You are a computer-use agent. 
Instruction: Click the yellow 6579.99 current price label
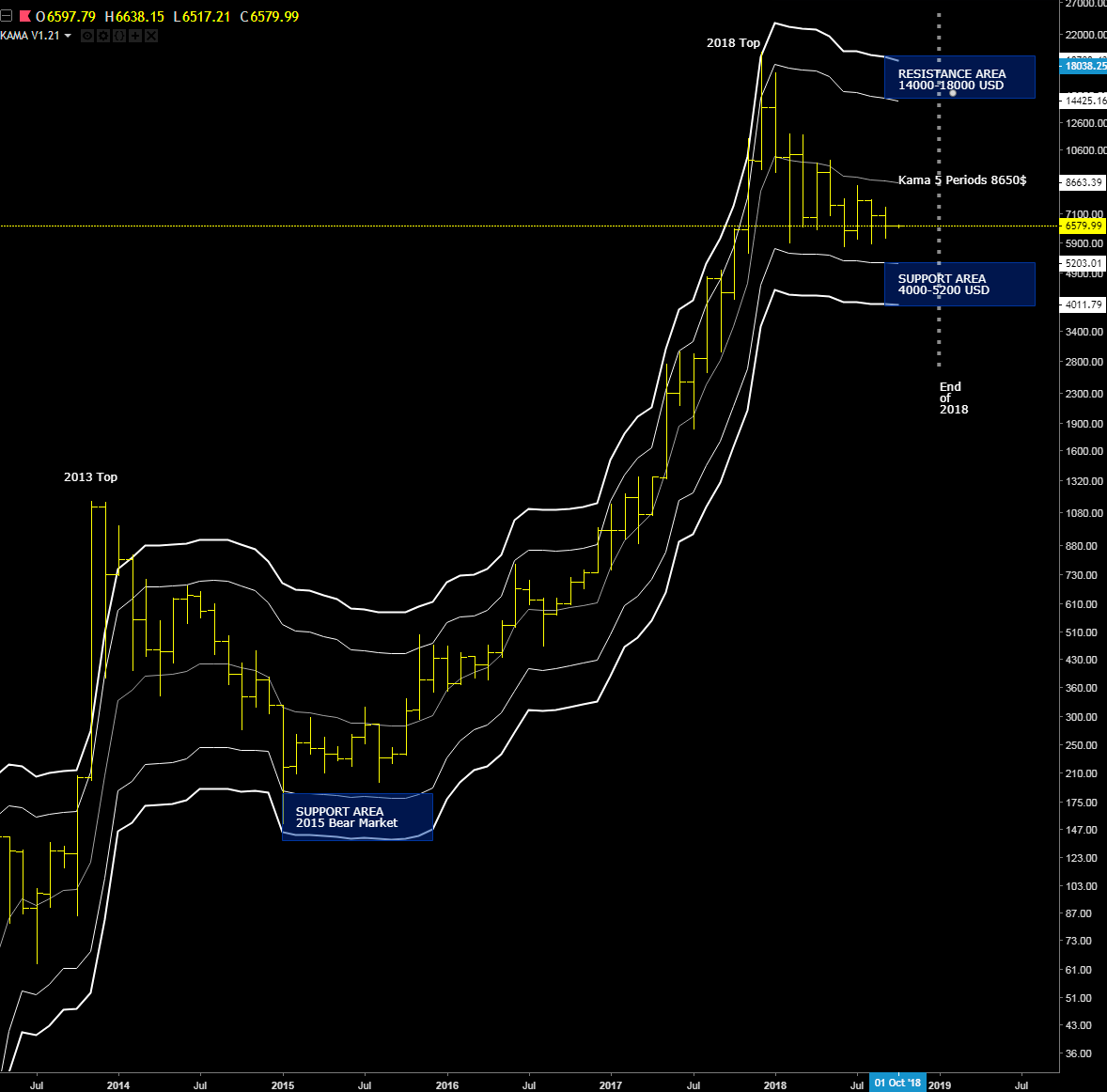pyautogui.click(x=1084, y=226)
